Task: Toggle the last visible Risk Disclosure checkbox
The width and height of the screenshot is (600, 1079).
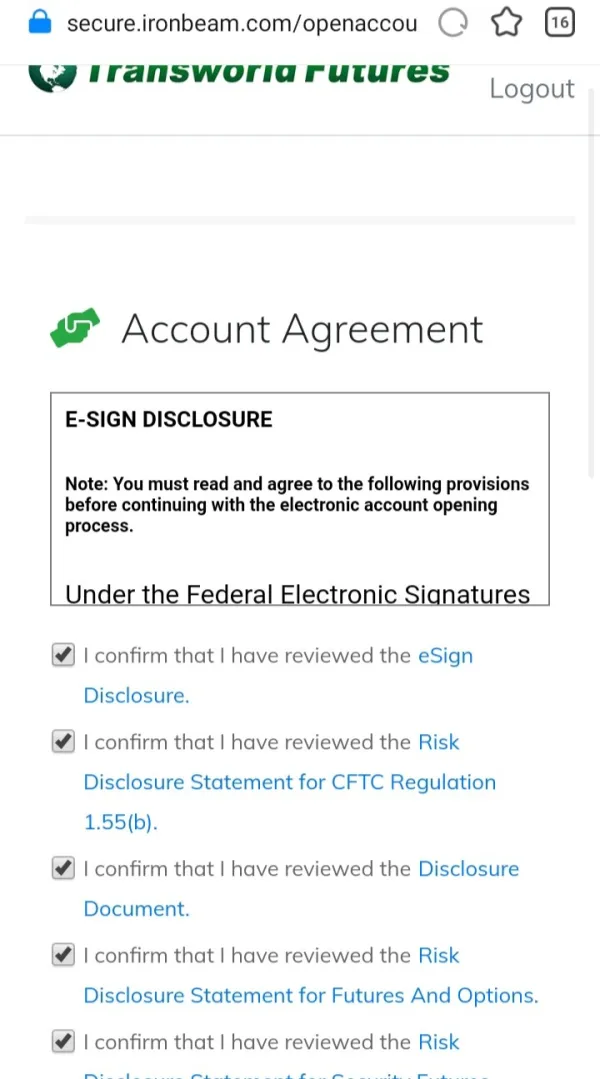Action: (x=63, y=1042)
